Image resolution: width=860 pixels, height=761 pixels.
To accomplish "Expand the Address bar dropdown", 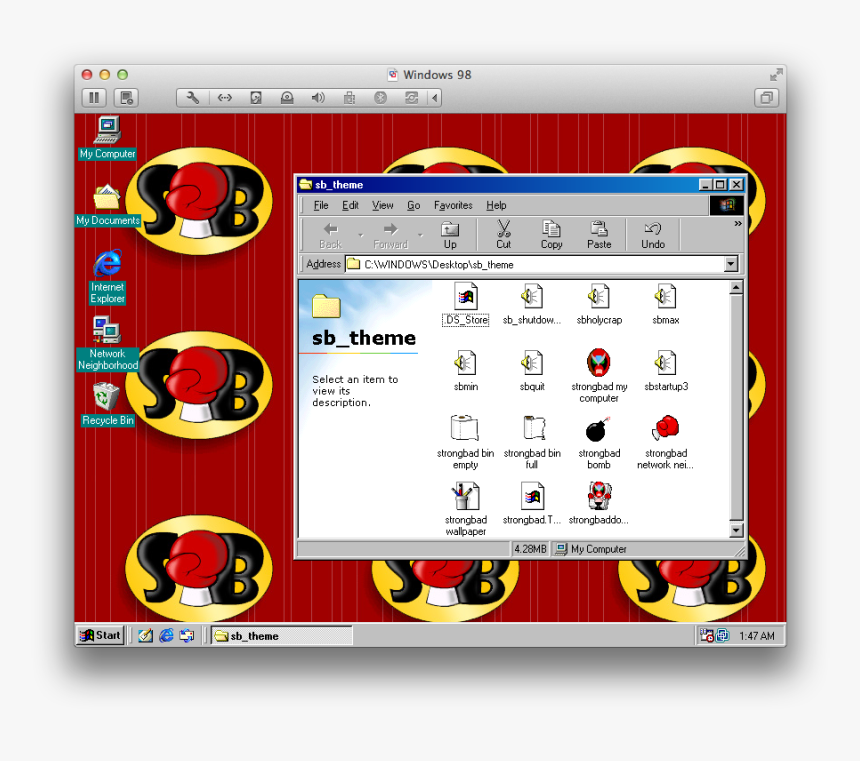I will [x=731, y=264].
